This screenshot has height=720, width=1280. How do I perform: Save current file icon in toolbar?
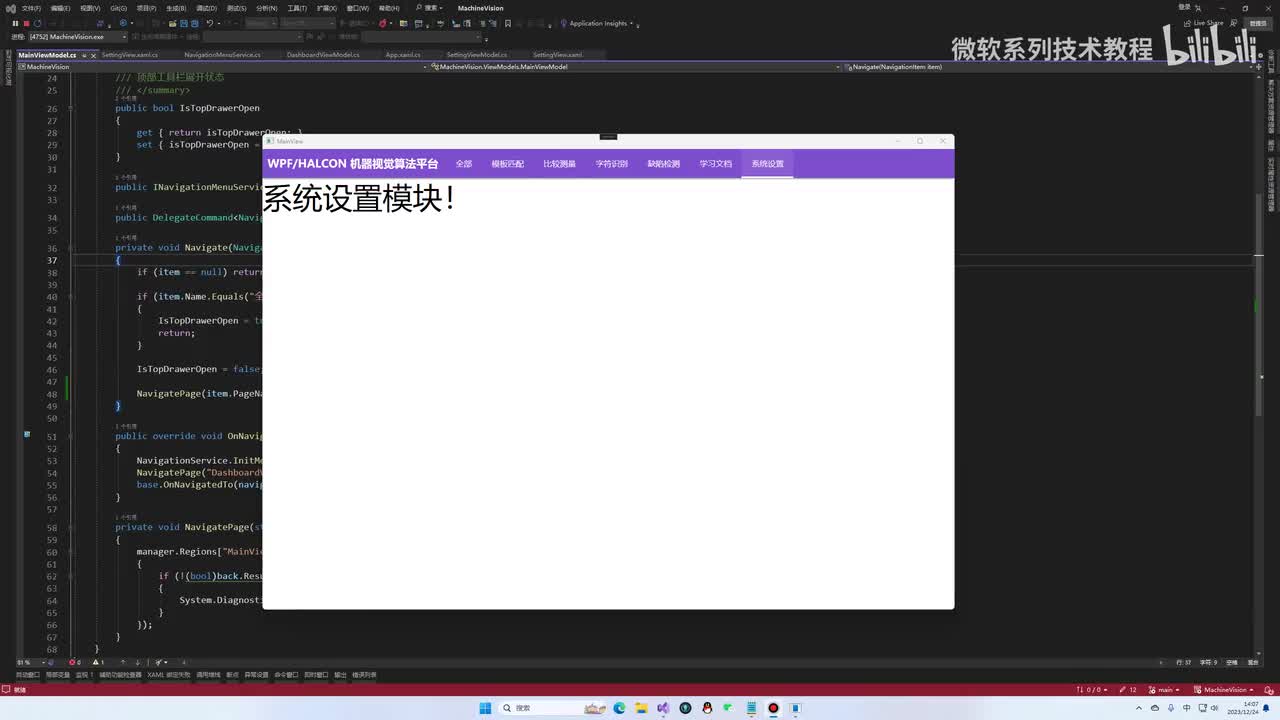(185, 23)
